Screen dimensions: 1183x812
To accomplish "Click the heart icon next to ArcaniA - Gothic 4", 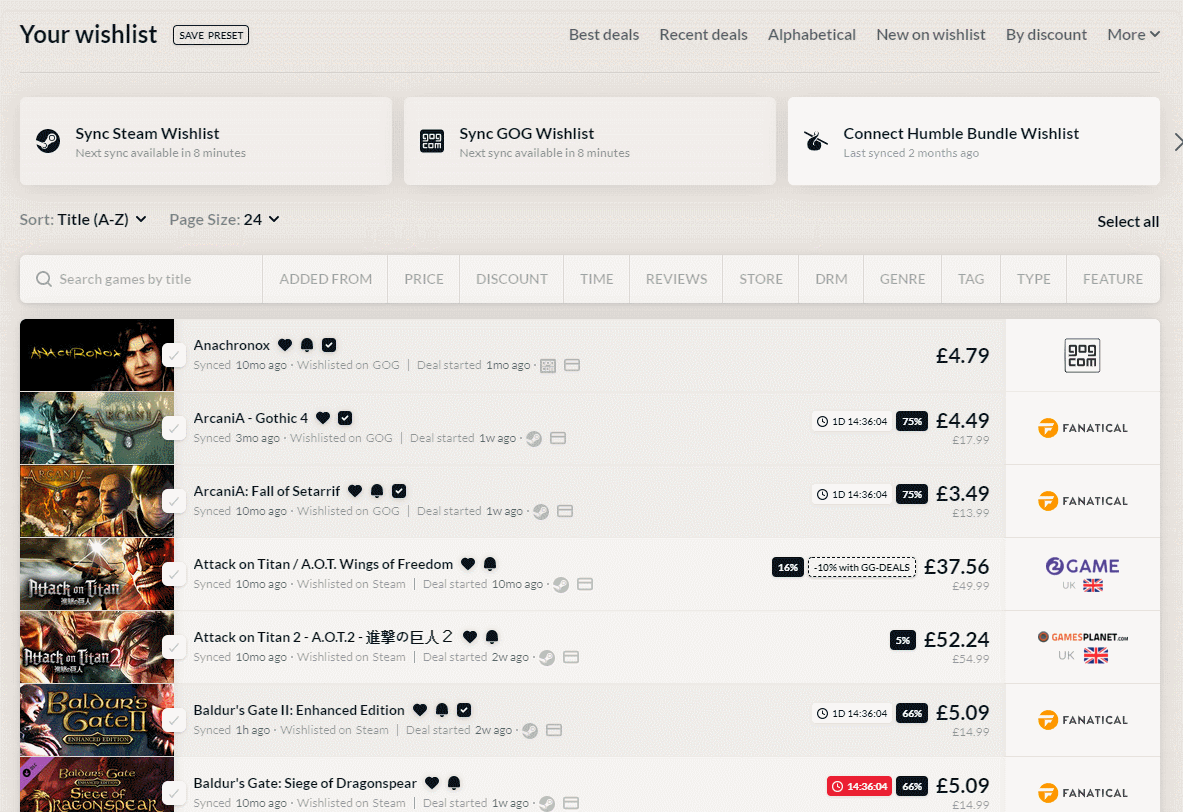I will [323, 418].
